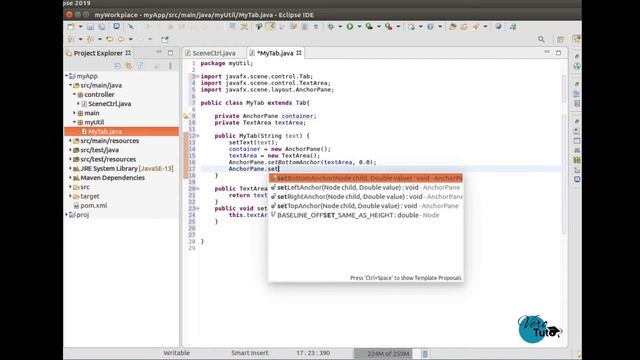Click the Save All icon
Image resolution: width=640 pixels, height=360 pixels.
(102, 27)
